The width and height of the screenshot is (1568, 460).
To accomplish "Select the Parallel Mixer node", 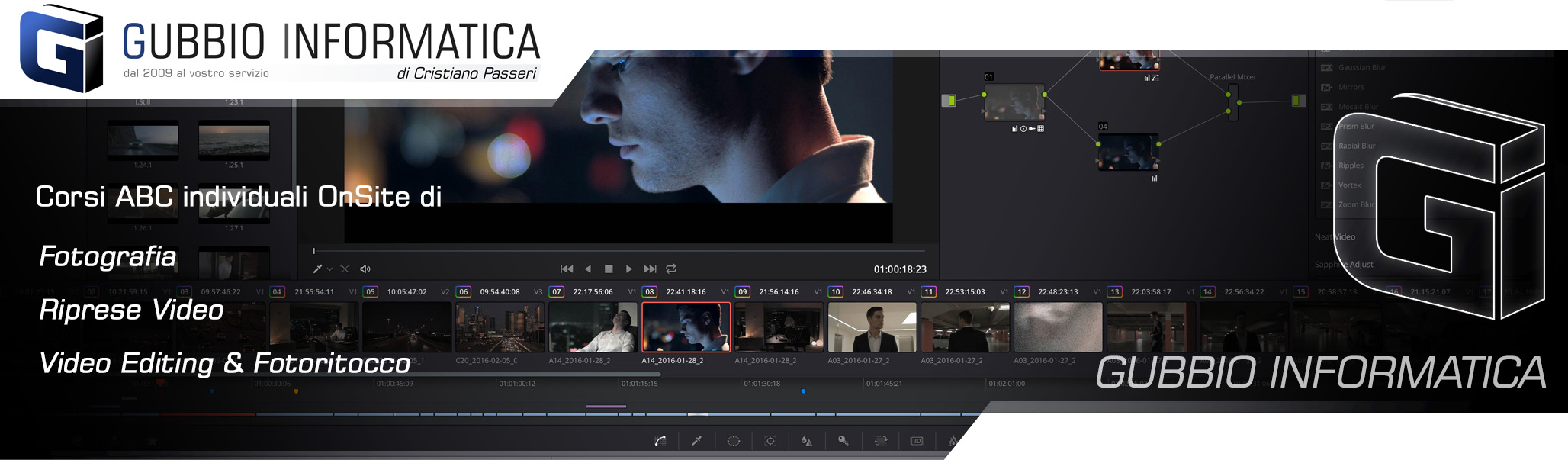I will [x=1232, y=102].
